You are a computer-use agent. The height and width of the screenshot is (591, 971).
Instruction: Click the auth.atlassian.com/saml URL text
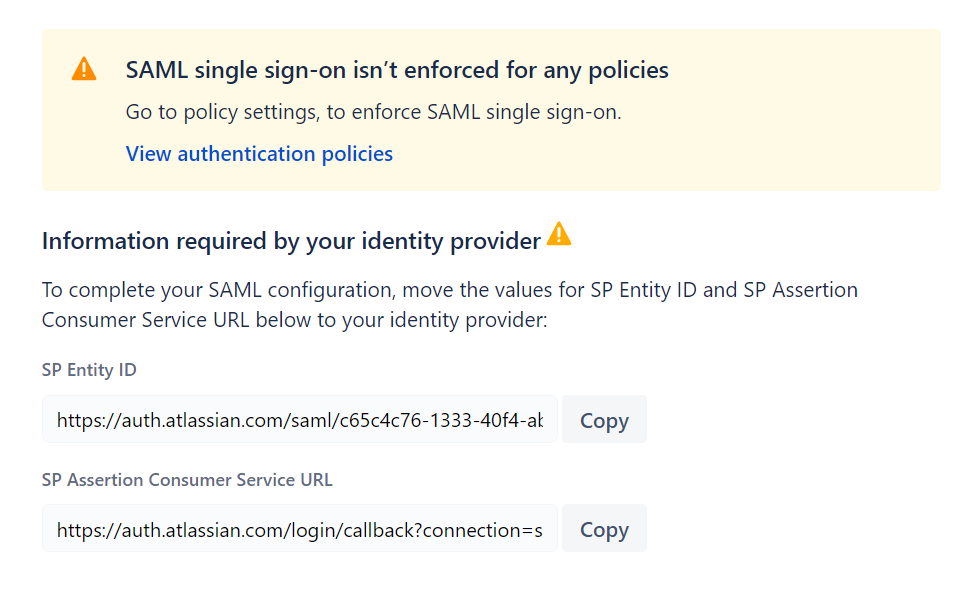(300, 421)
